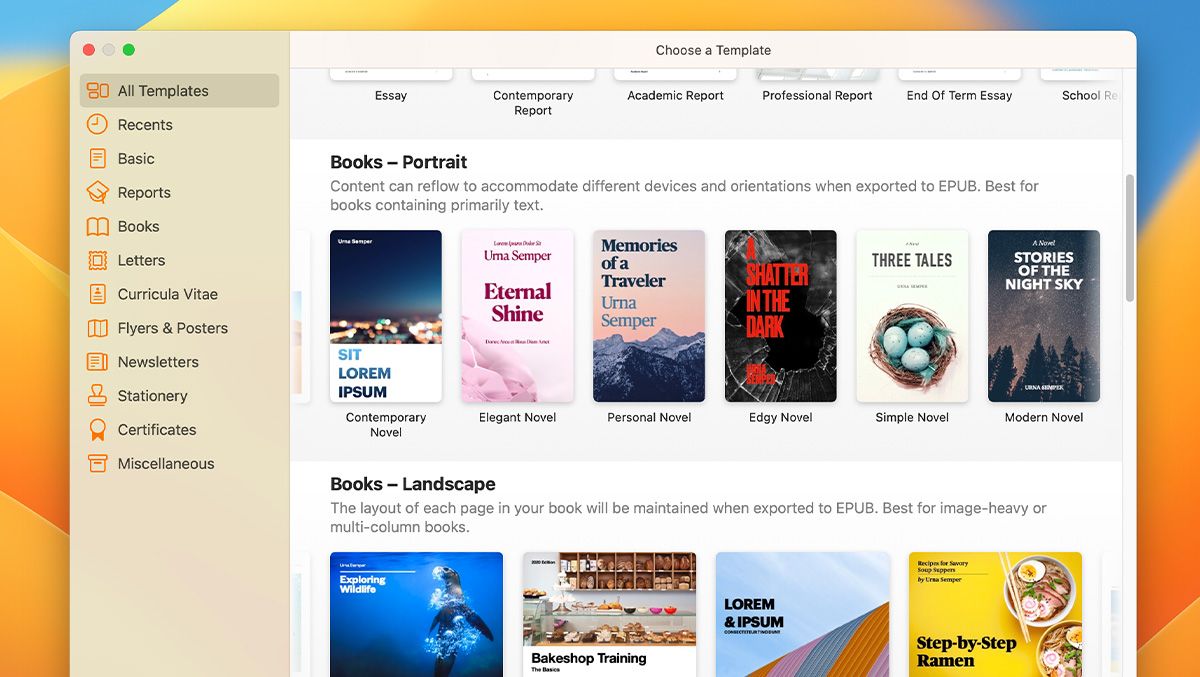
Task: Click the 'Books – Portrait' section heading
Action: click(399, 162)
